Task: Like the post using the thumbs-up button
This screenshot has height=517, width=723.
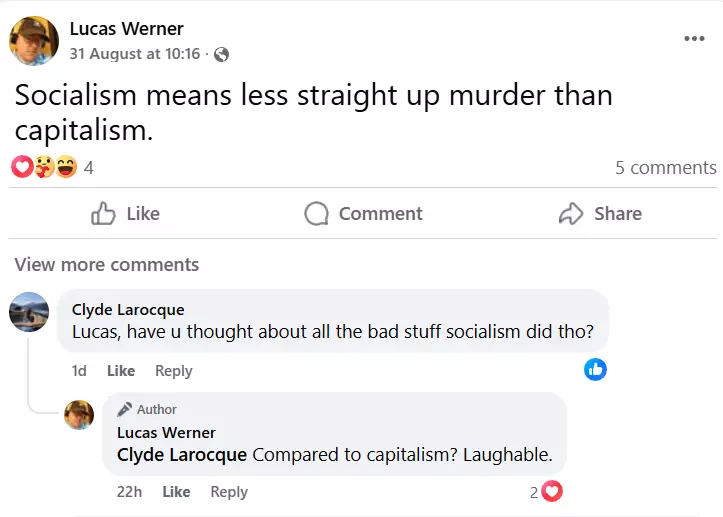Action: click(125, 214)
